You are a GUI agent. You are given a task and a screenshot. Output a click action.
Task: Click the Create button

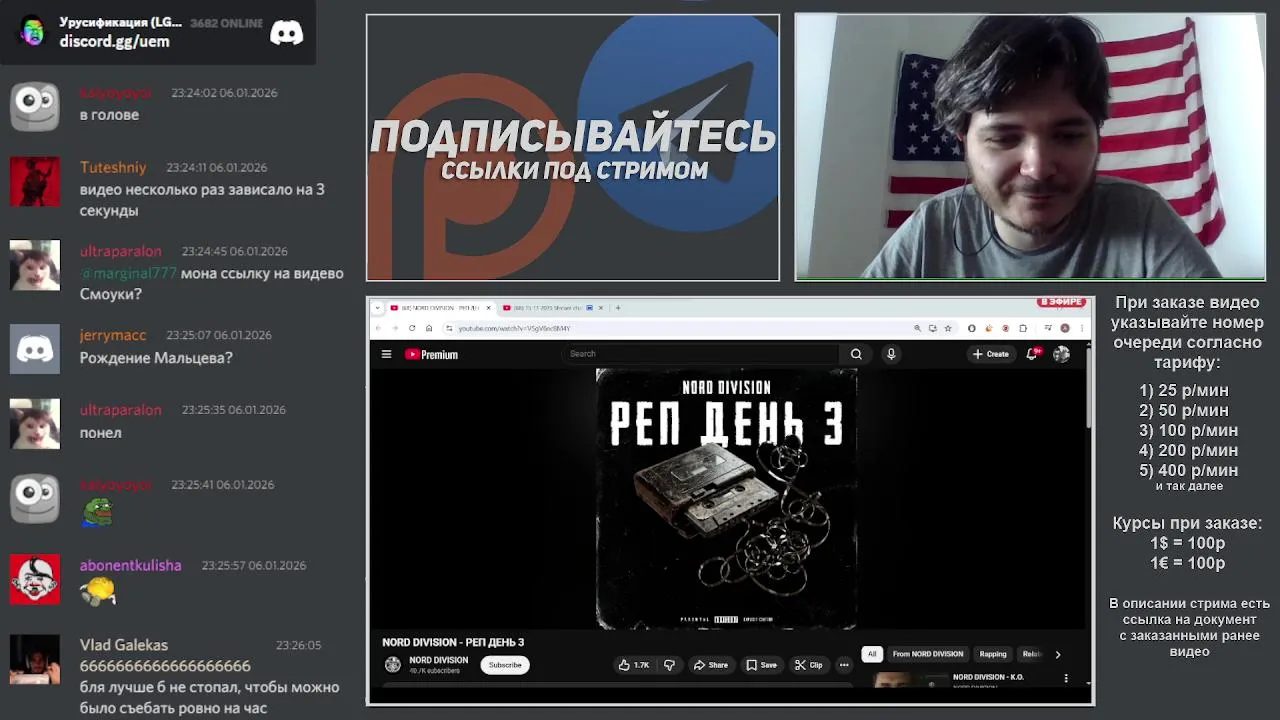[991, 354]
